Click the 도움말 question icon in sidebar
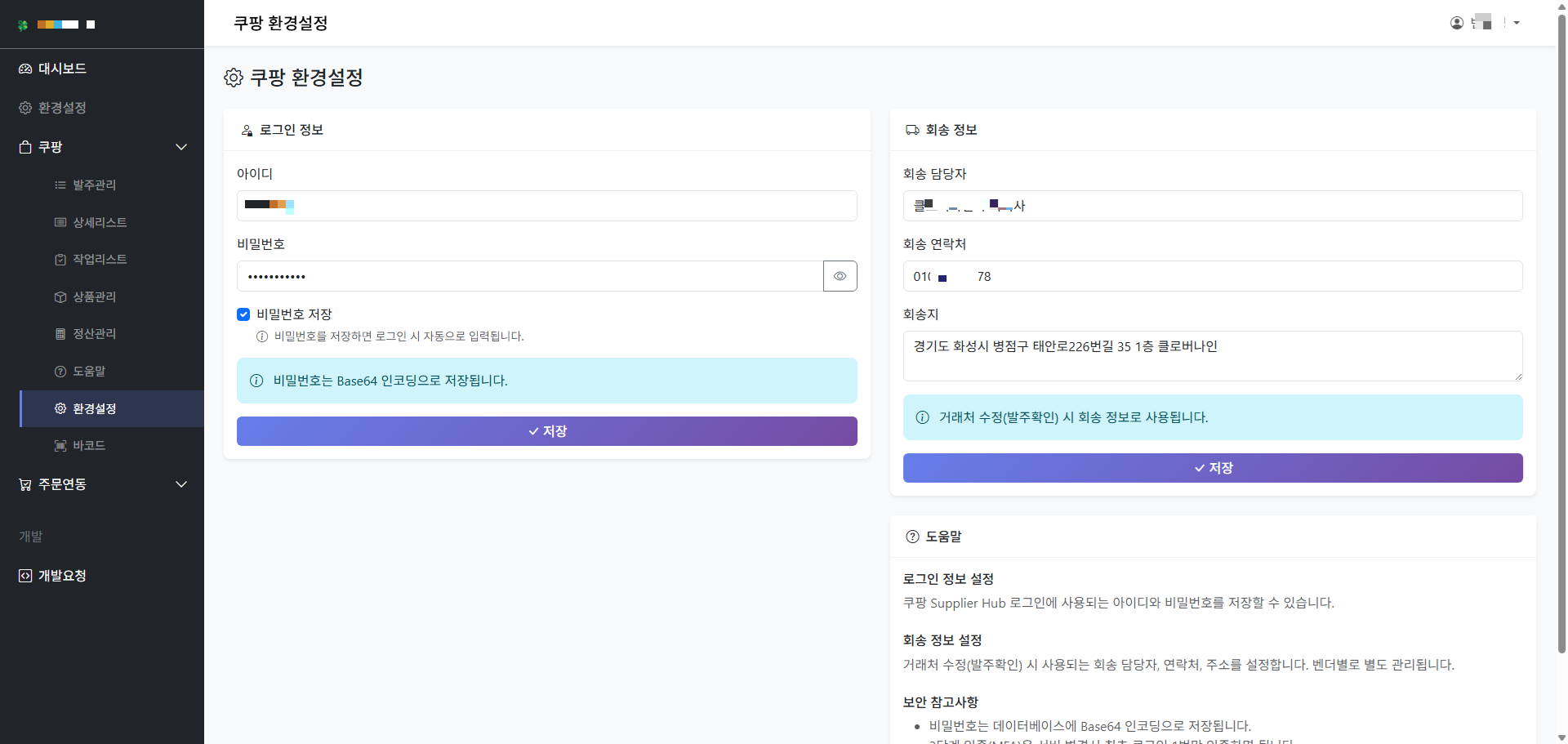Viewport: 1568px width, 744px height. click(60, 371)
